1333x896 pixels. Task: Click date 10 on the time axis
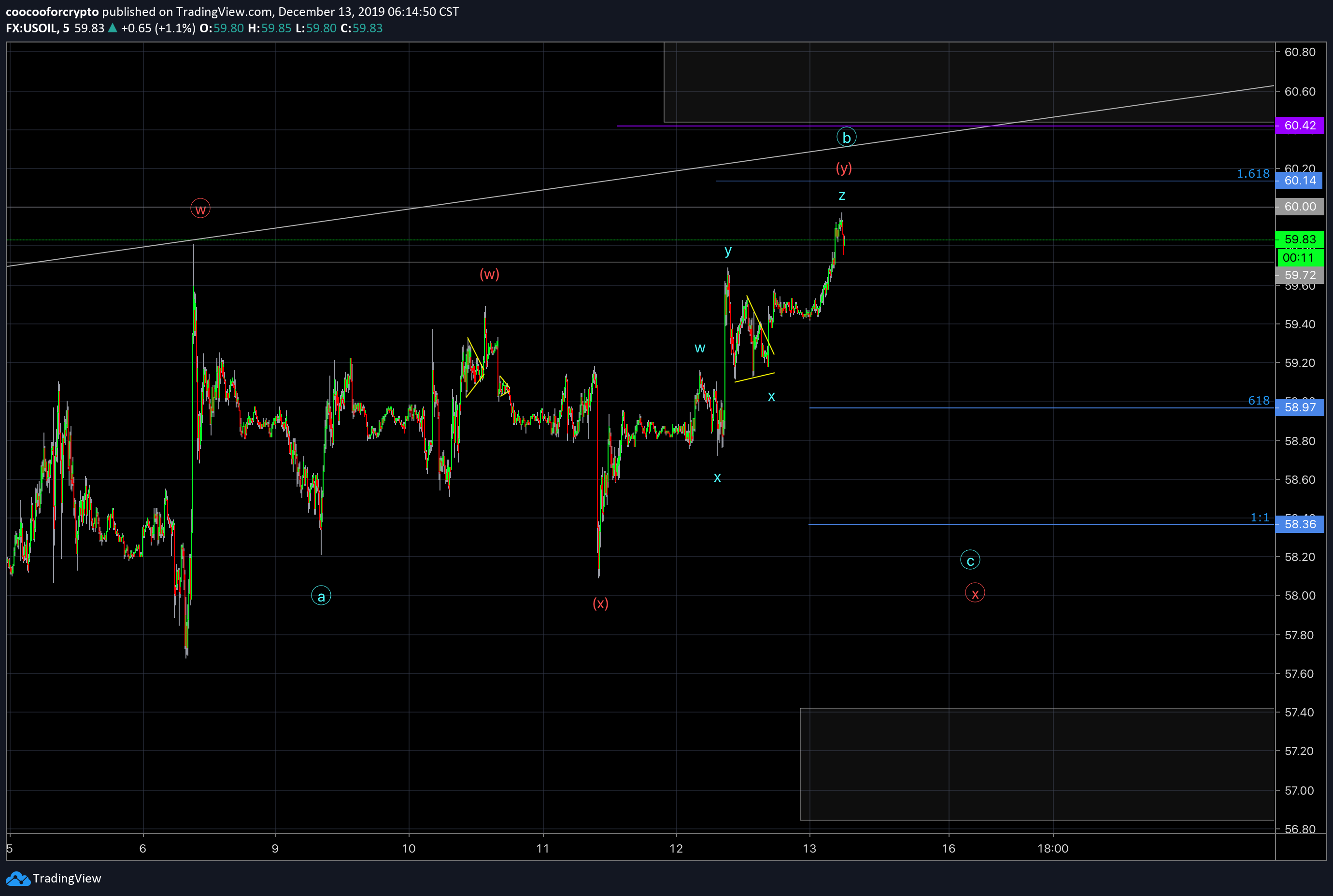409,848
